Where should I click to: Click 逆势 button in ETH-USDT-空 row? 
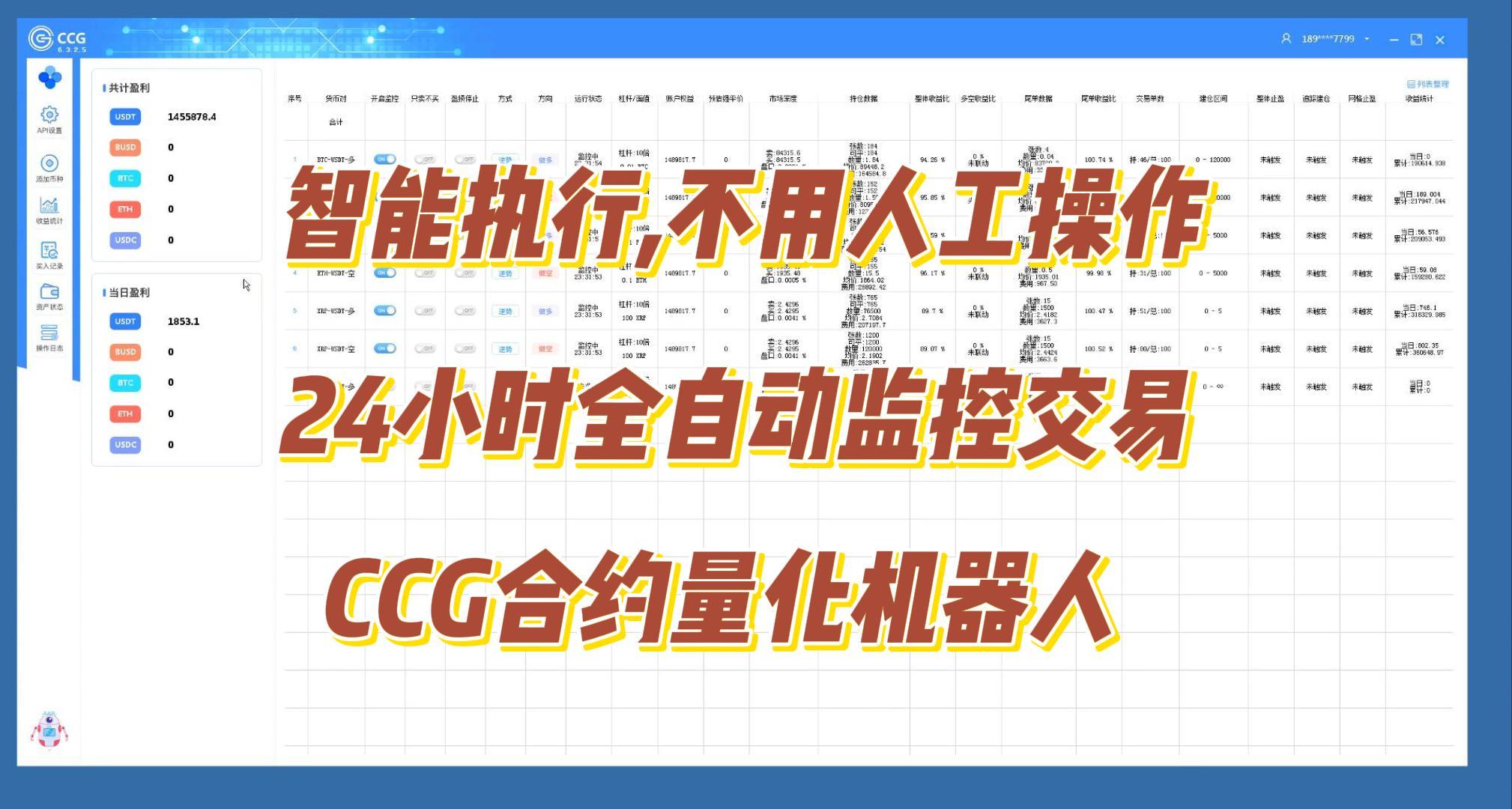pyautogui.click(x=505, y=273)
